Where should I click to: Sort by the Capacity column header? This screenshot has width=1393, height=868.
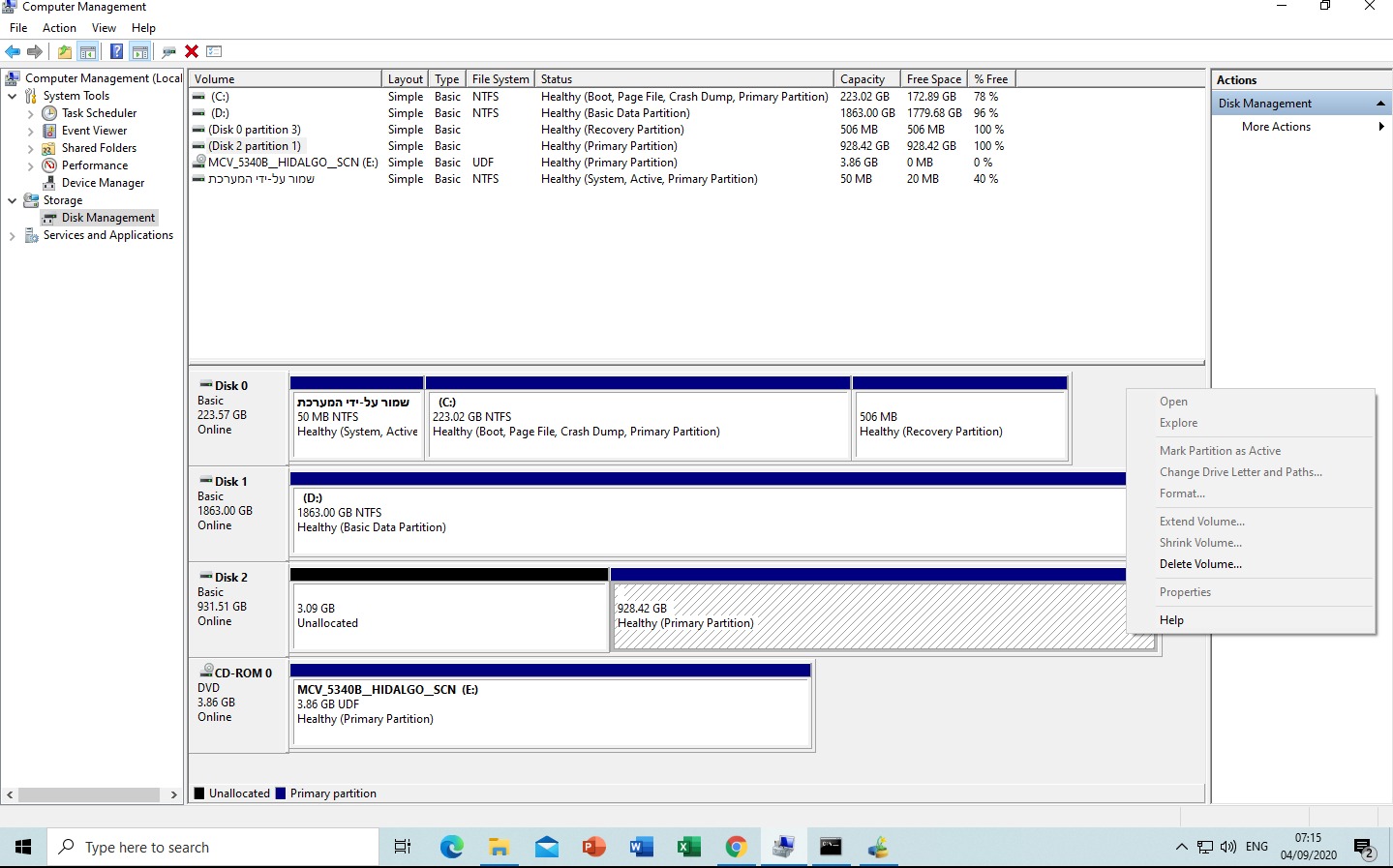tap(867, 79)
